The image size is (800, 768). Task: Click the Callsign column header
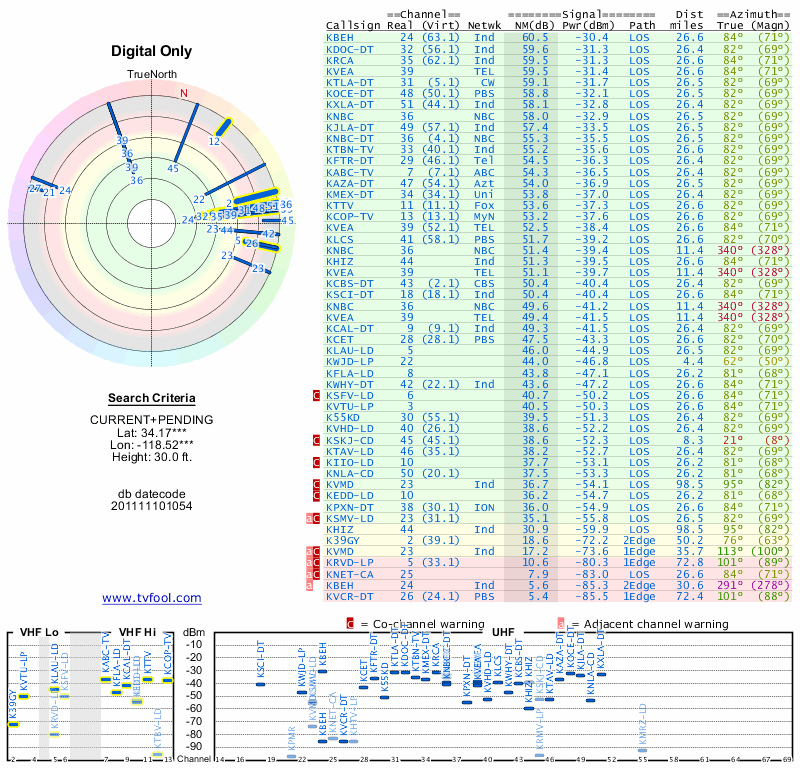coord(353,26)
